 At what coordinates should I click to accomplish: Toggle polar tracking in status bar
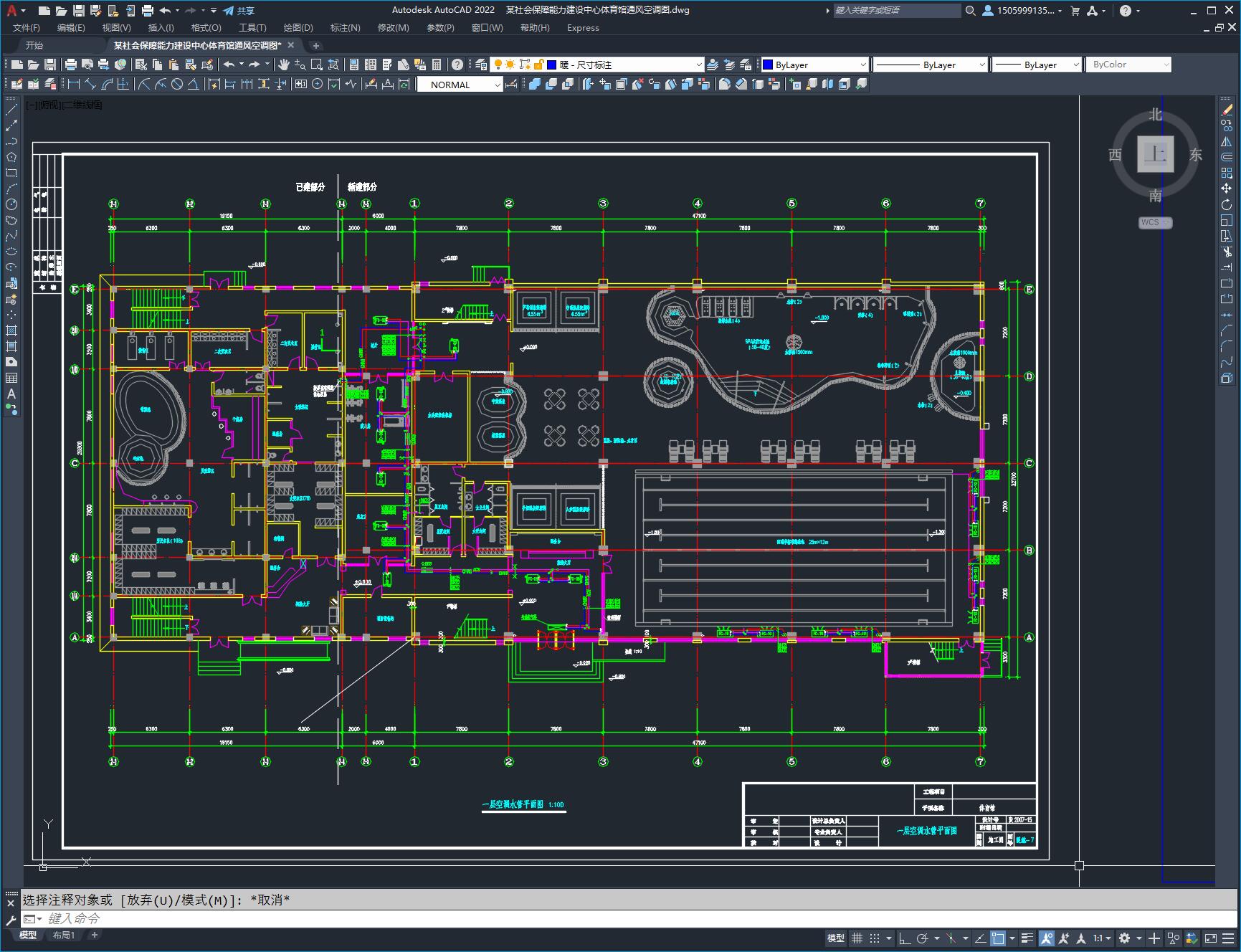(922, 938)
